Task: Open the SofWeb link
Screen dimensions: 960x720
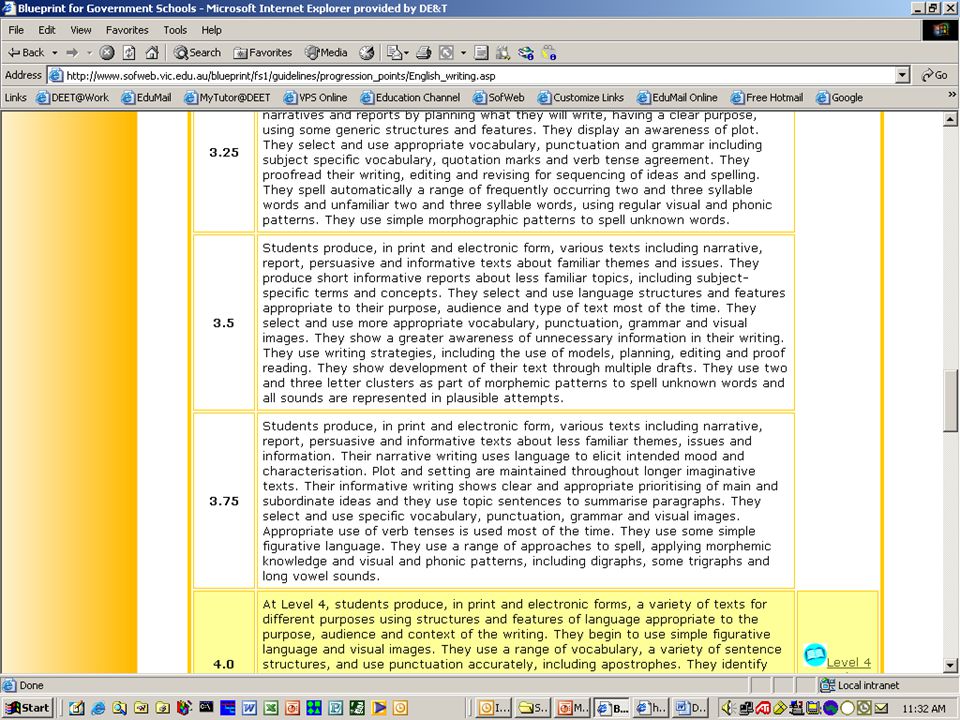Action: click(499, 97)
